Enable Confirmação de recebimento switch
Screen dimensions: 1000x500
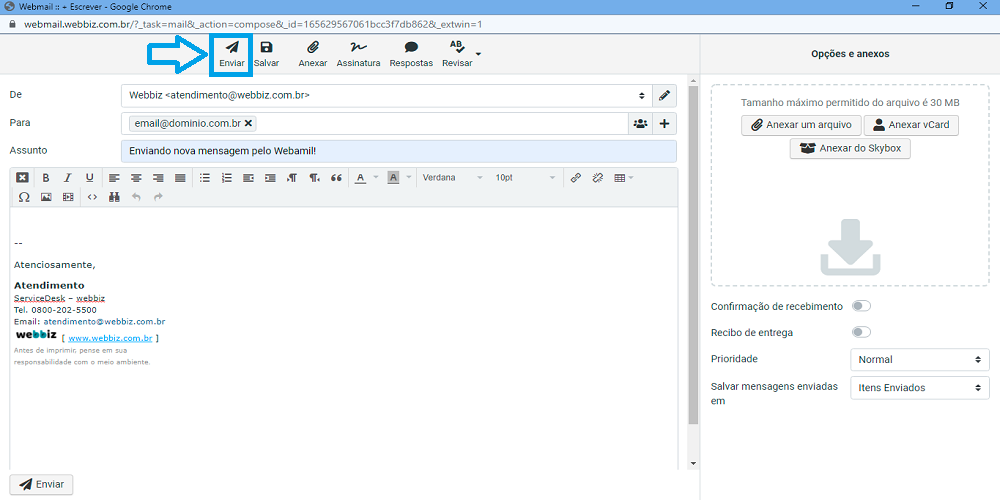point(860,307)
